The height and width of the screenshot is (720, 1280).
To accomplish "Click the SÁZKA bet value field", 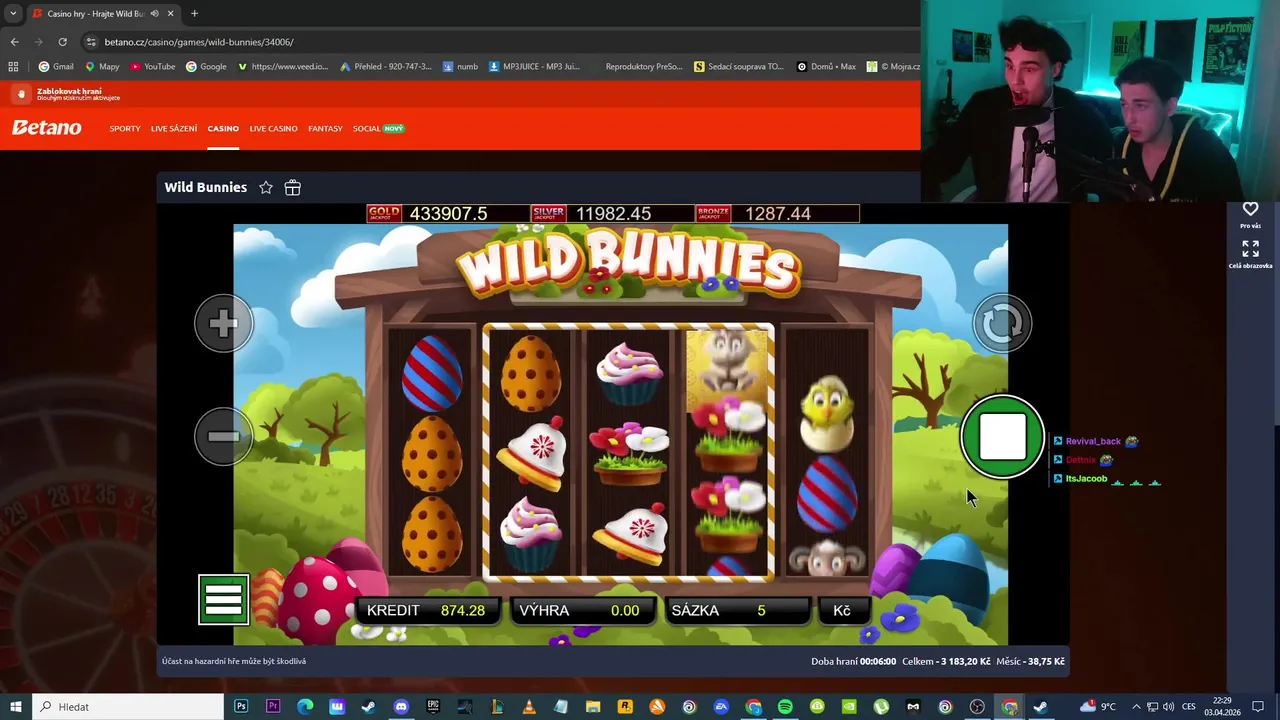I will pos(737,611).
